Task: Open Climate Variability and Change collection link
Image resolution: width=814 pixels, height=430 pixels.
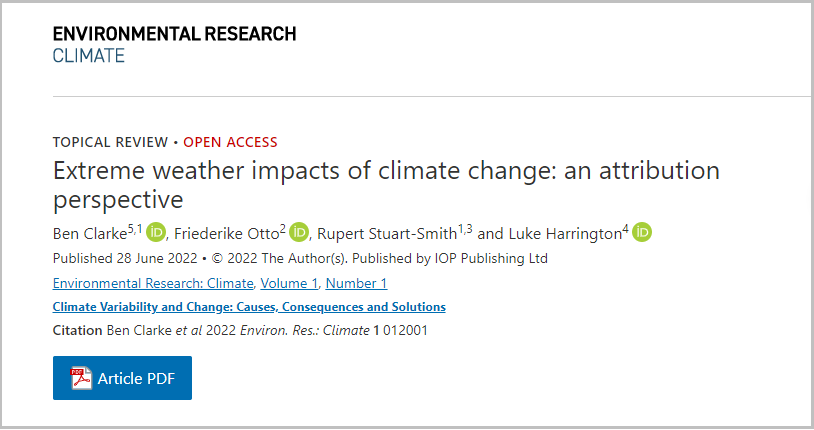Action: [249, 307]
